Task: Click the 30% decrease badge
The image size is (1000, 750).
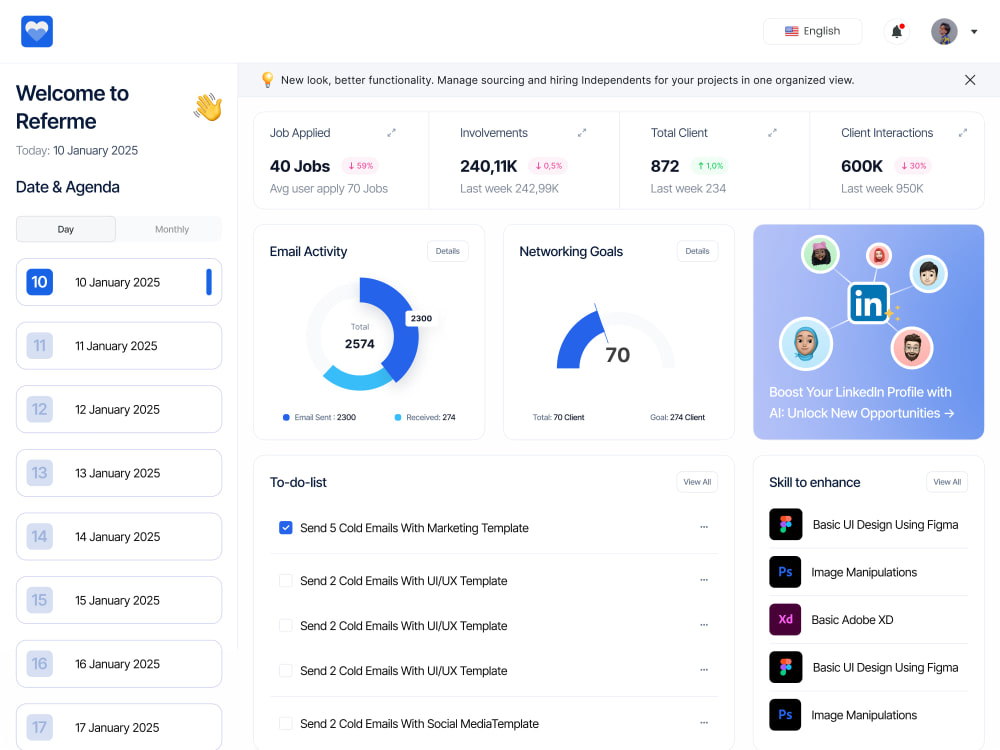Action: (913, 166)
